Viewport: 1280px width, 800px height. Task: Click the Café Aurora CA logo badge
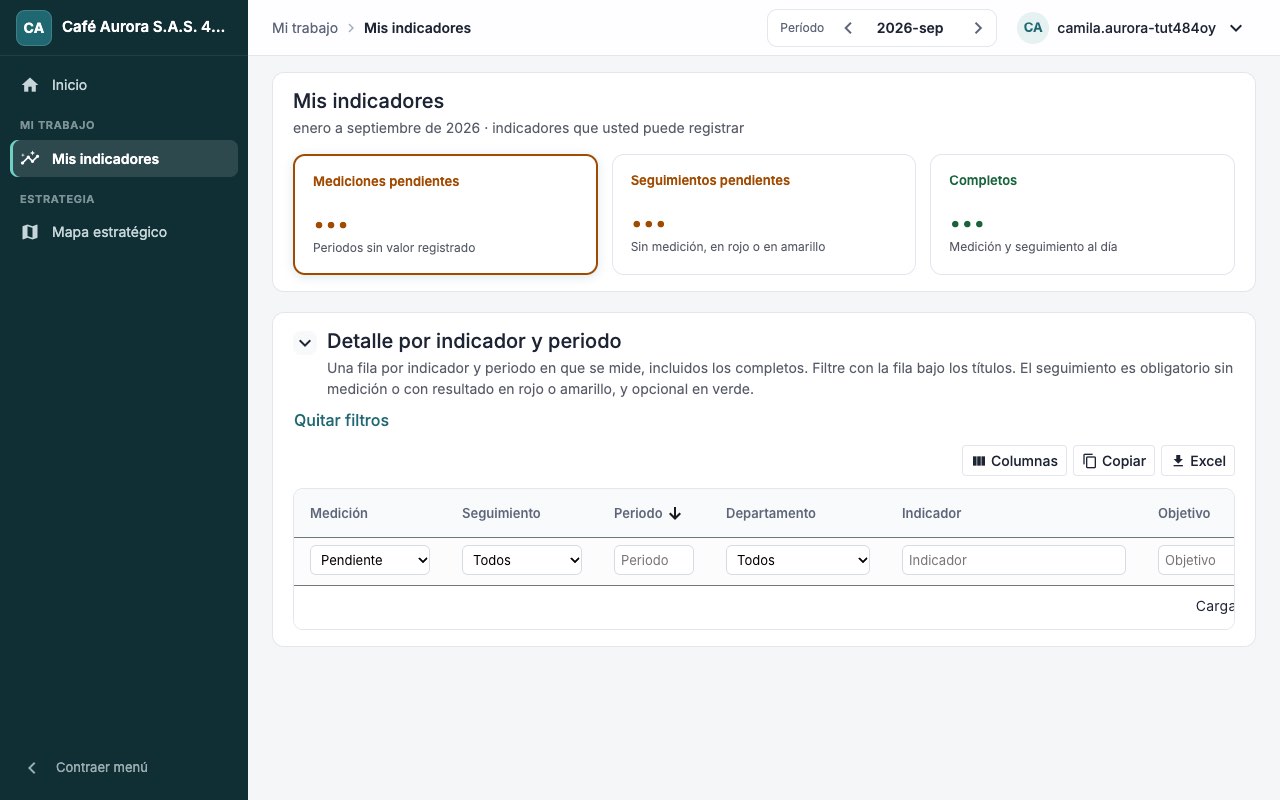coord(34,28)
